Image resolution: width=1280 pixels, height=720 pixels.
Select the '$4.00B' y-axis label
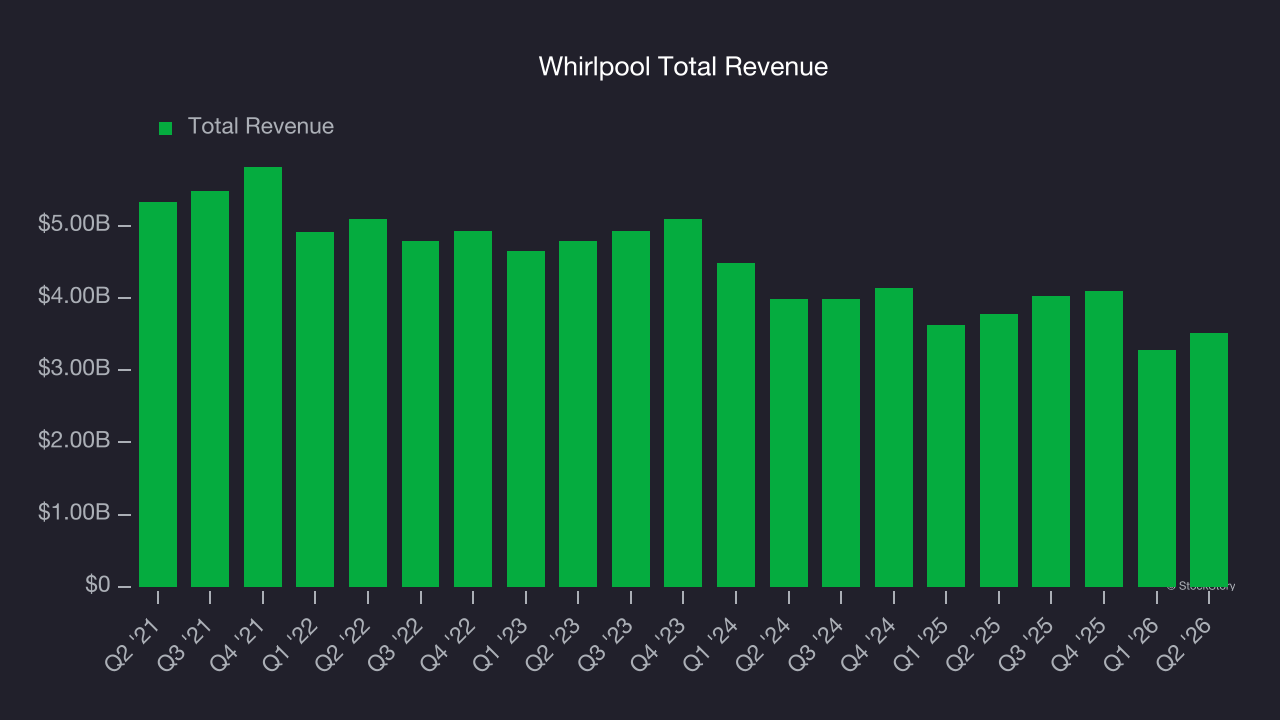click(74, 296)
